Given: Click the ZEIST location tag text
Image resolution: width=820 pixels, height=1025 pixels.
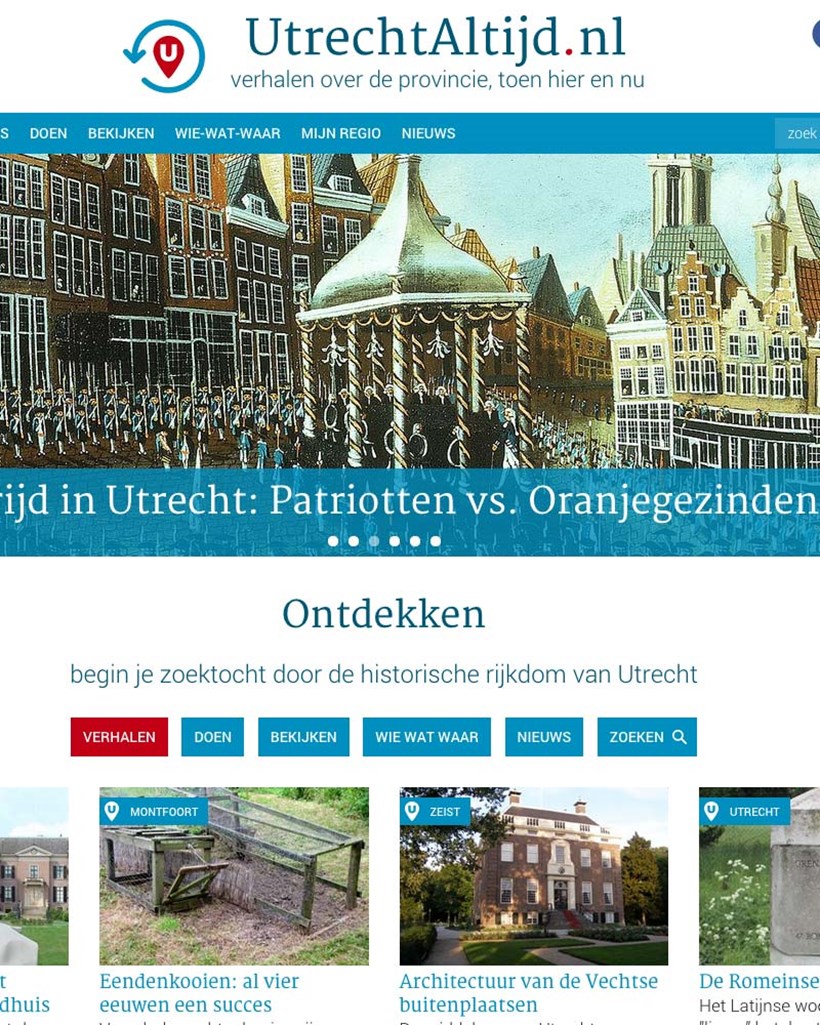Looking at the screenshot, I should click(x=445, y=812).
